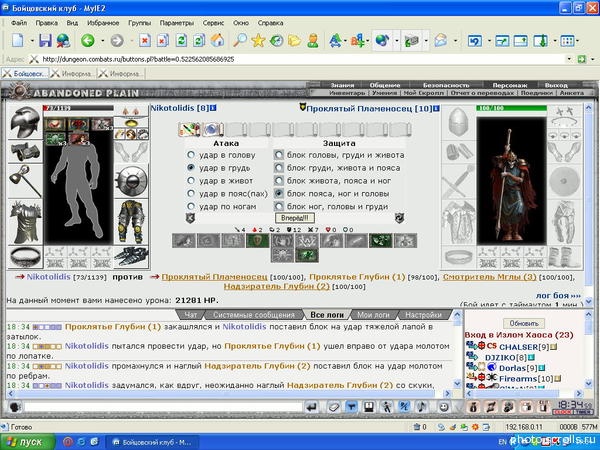Click the EN language indicator in tray
The image size is (600, 450).
click(502, 442)
